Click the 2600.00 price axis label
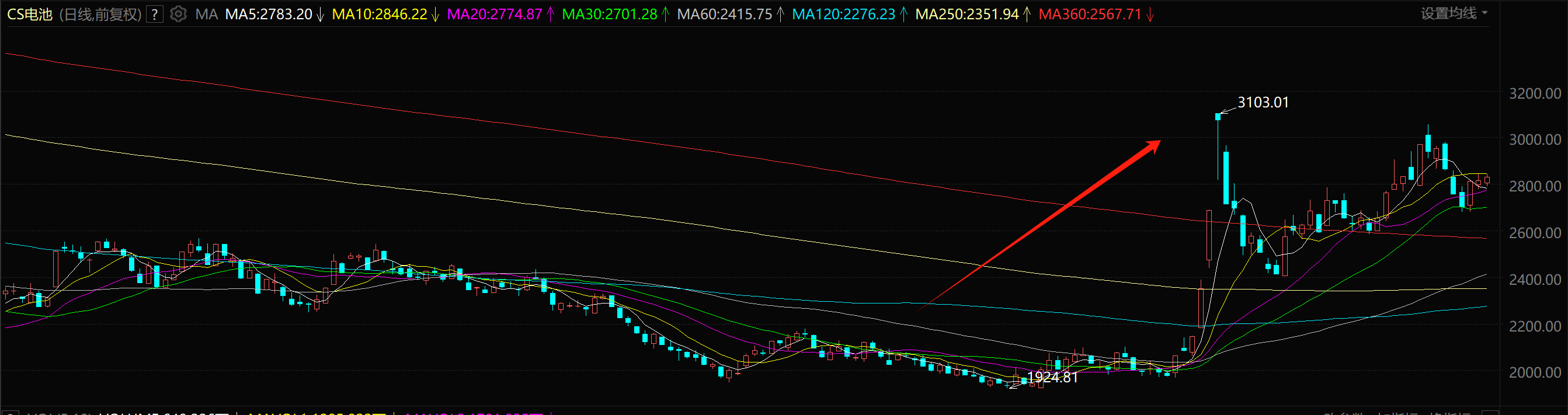Image resolution: width=1568 pixels, height=415 pixels. [x=1535, y=232]
